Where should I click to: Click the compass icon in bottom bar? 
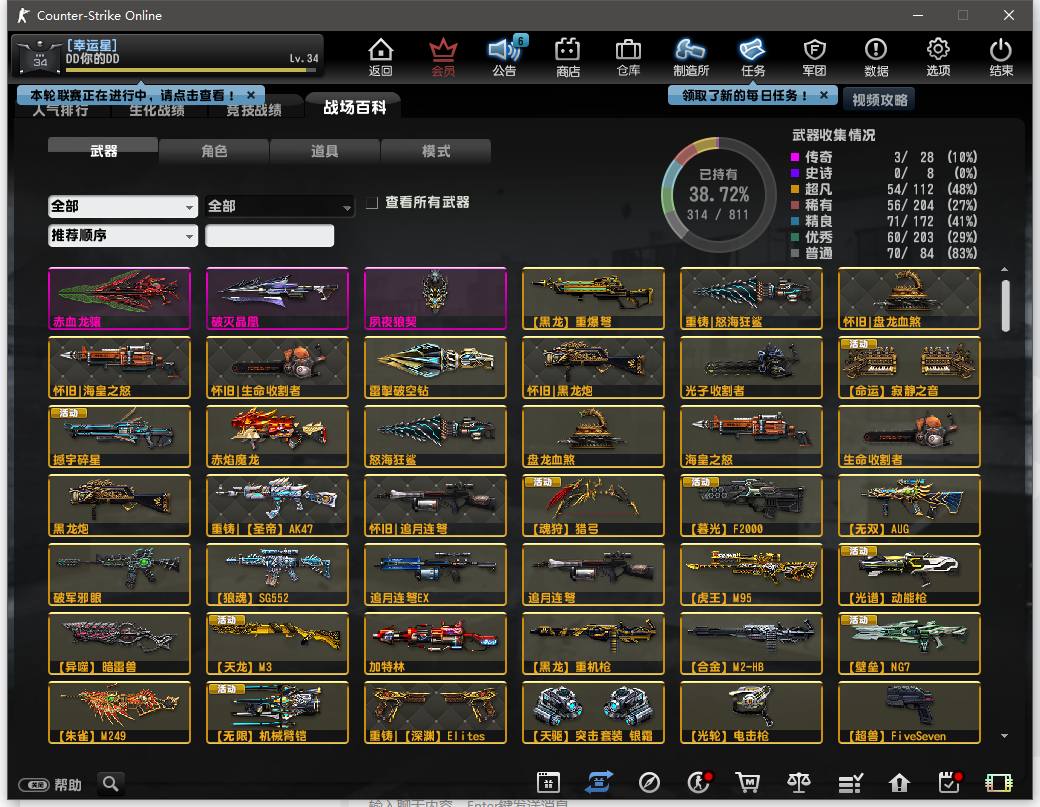[x=649, y=783]
